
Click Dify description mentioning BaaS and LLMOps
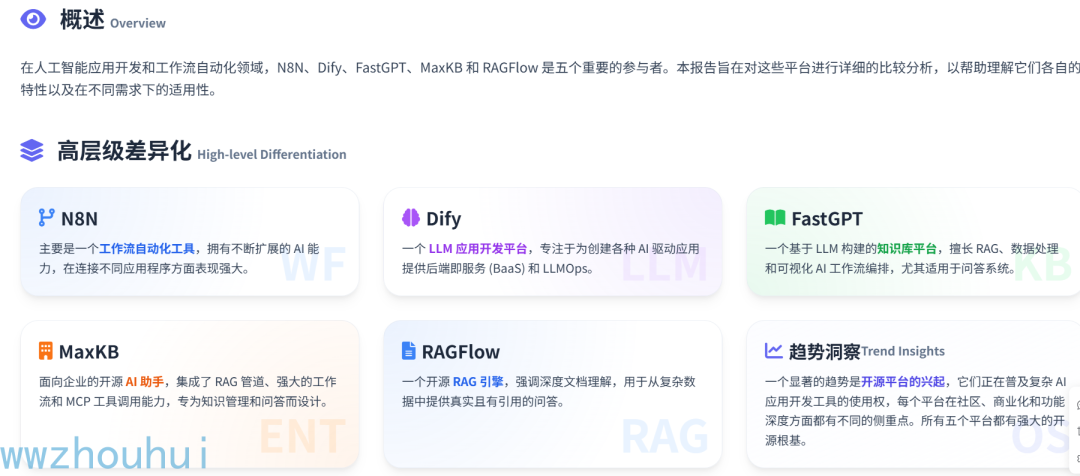(550, 258)
